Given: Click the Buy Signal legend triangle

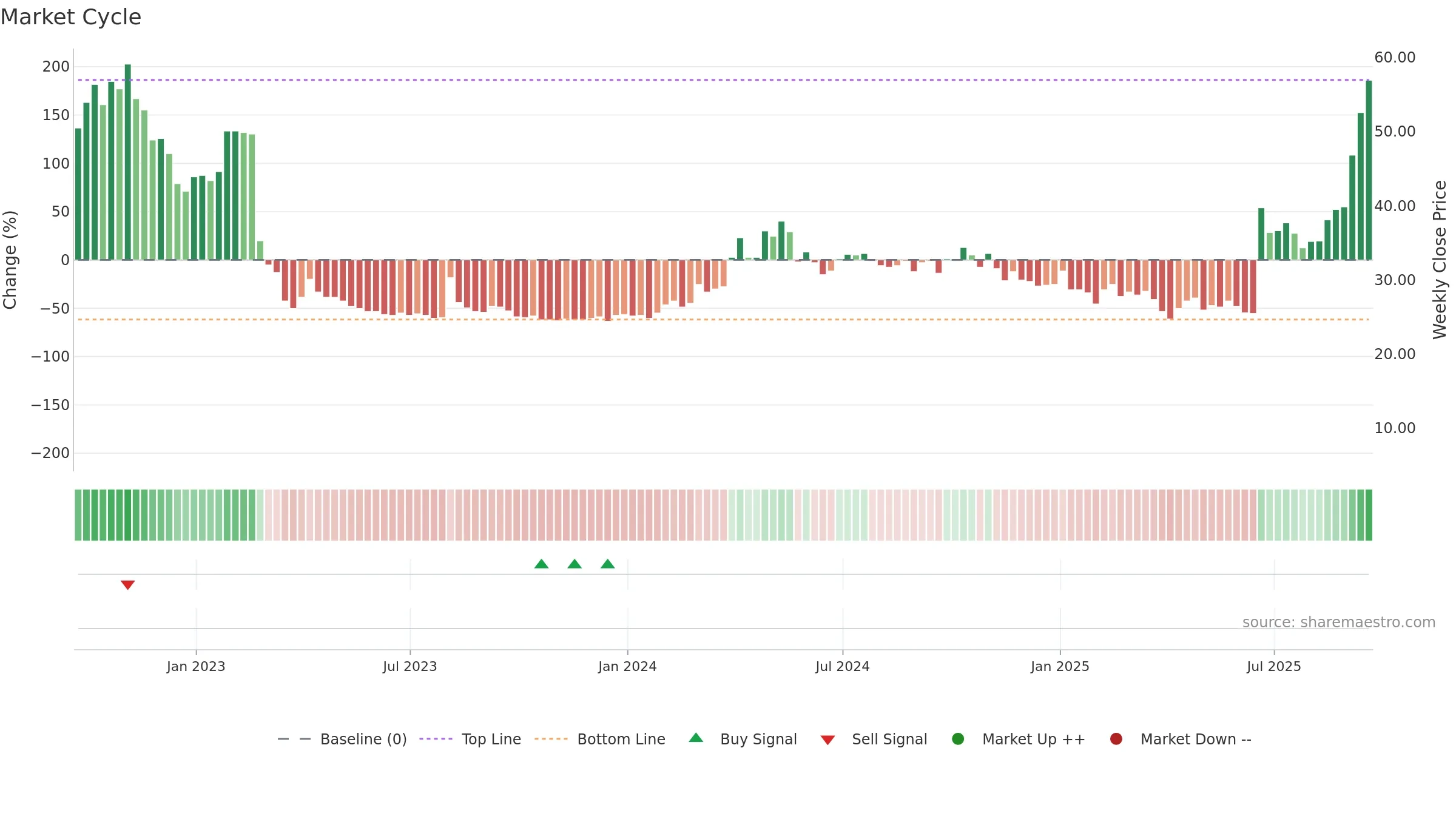Looking at the screenshot, I should click(x=696, y=738).
